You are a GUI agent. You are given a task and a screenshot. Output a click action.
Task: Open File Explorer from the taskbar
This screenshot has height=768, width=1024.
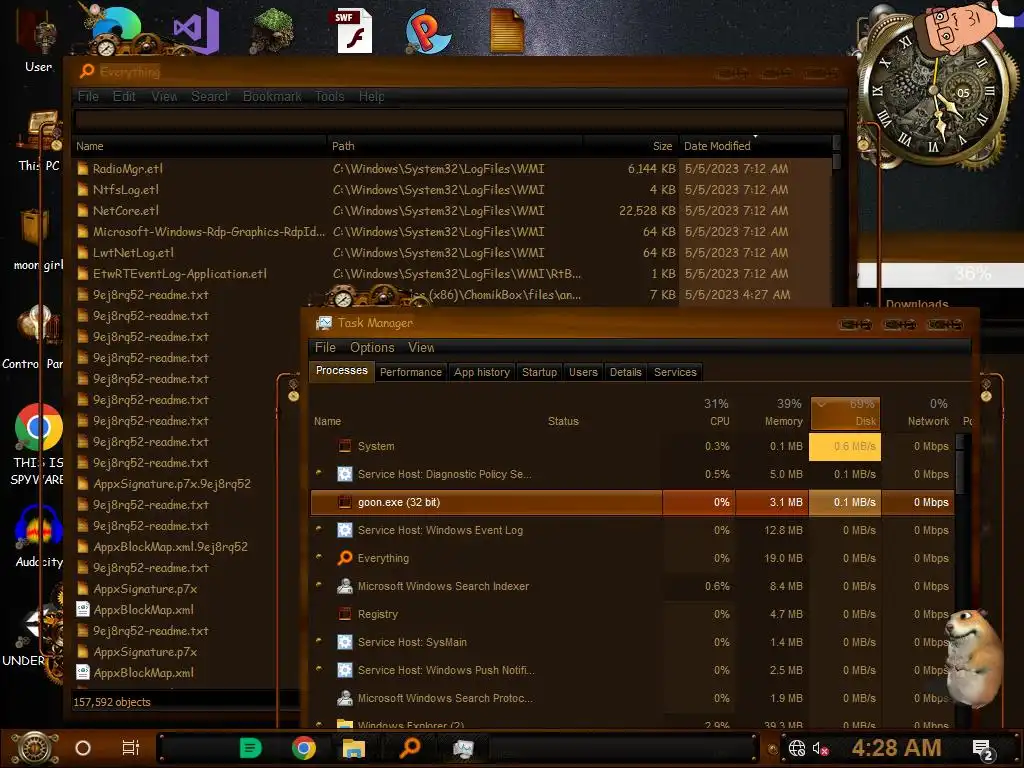click(354, 748)
